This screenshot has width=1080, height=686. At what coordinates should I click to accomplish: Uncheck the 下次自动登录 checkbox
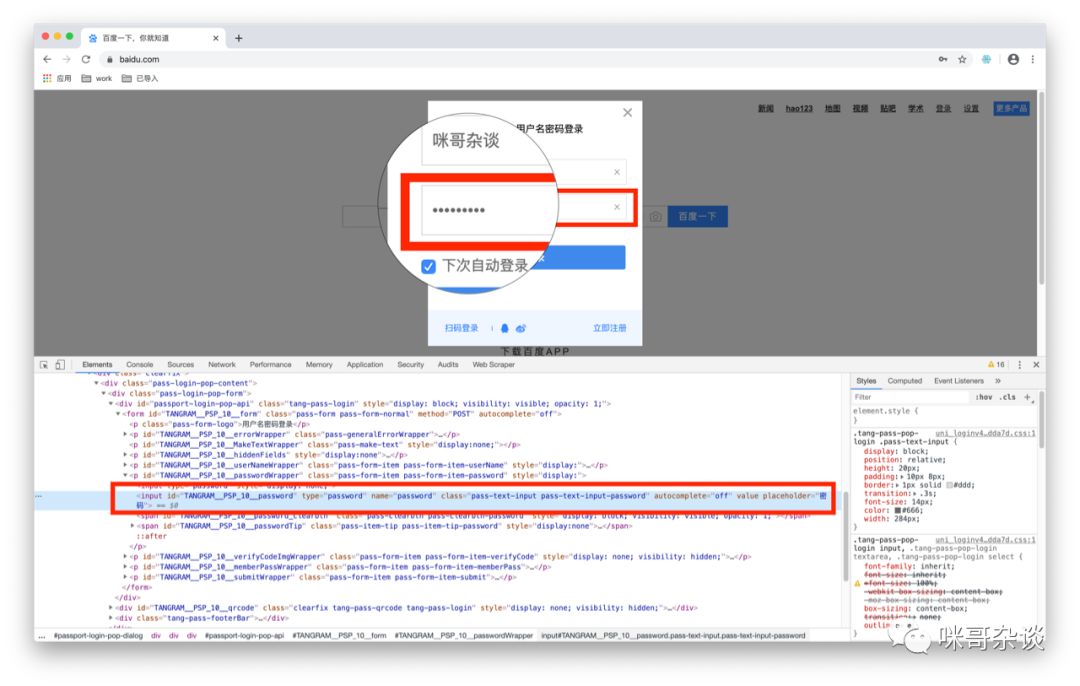428,267
